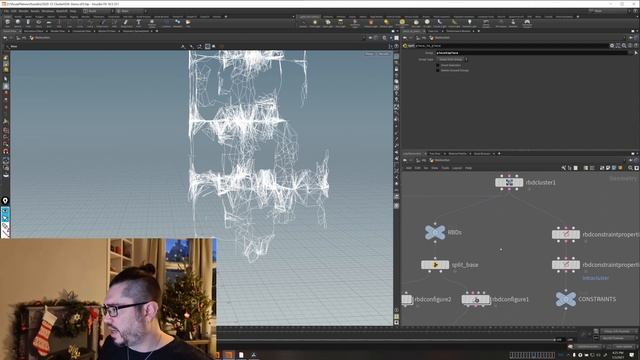Image resolution: width=640 pixels, height=360 pixels.
Task: Select the Torus shelf tool
Action: [39, 24]
